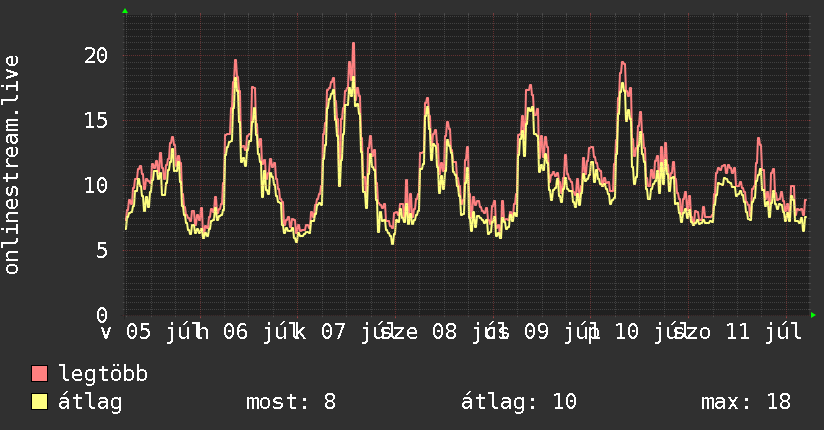824x430 pixels.
Task: Click the 08 júl date label
Action: (x=469, y=332)
